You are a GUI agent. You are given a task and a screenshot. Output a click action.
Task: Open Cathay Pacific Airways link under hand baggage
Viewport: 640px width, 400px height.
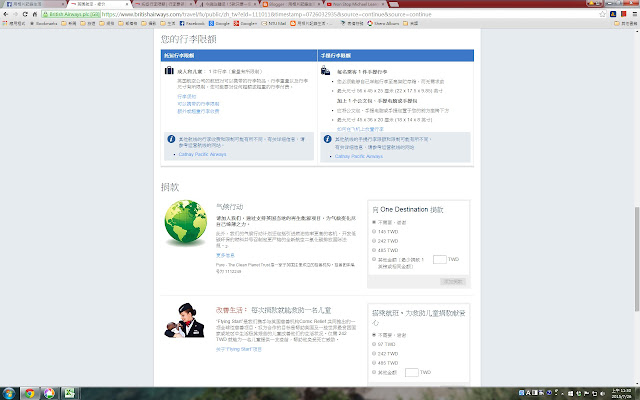[359, 156]
